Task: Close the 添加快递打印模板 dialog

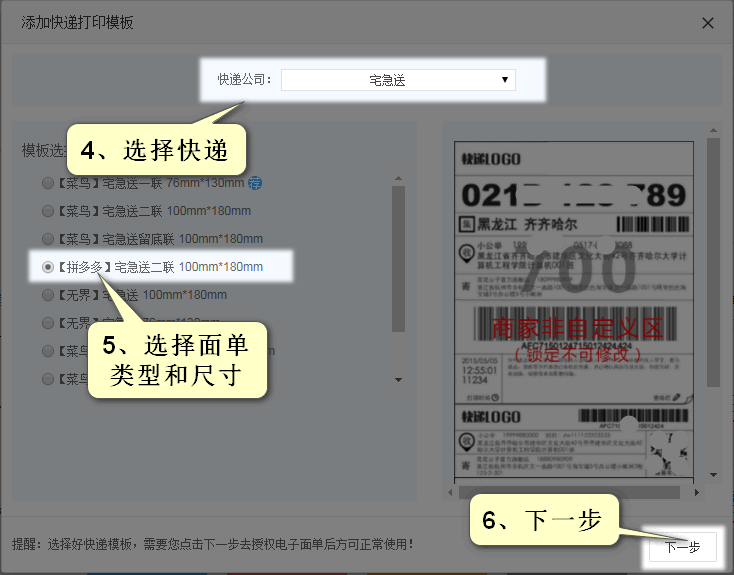Action: 708,23
